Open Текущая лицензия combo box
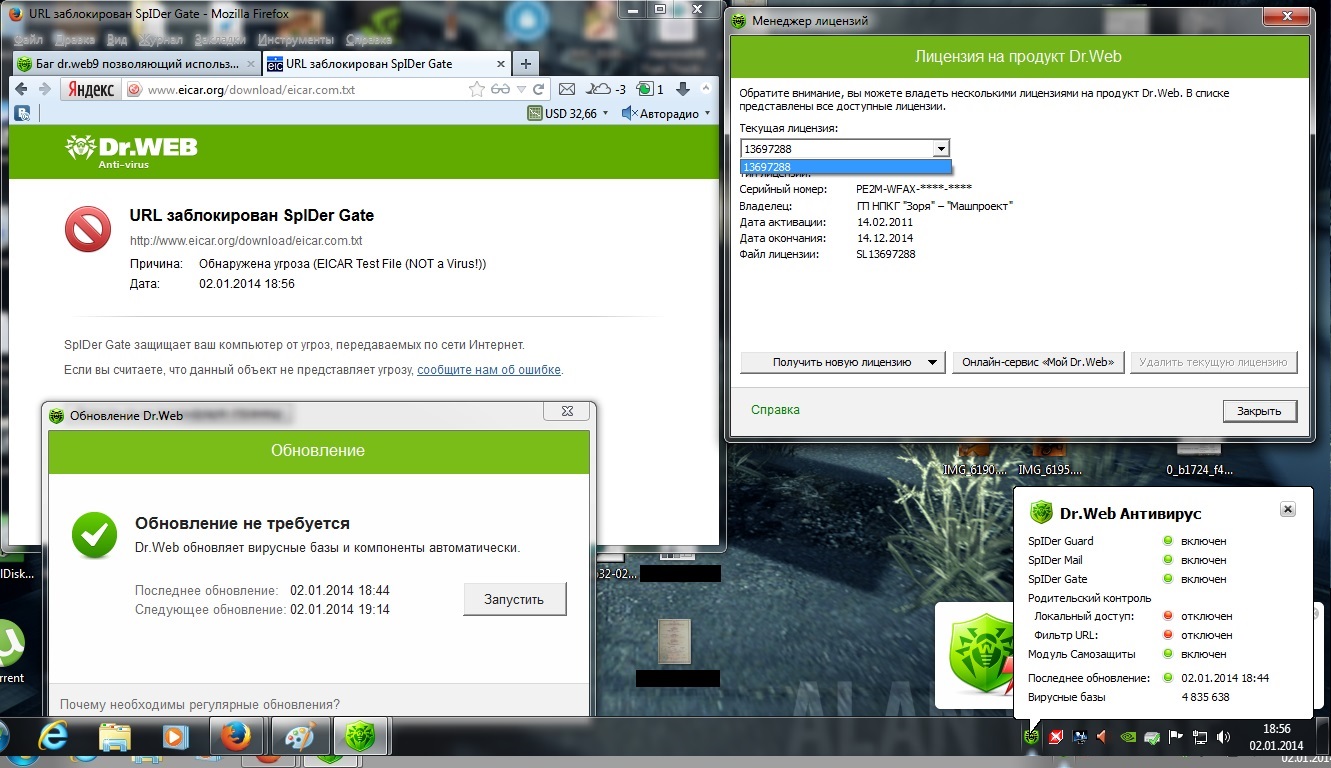1331x768 pixels. 845,149
